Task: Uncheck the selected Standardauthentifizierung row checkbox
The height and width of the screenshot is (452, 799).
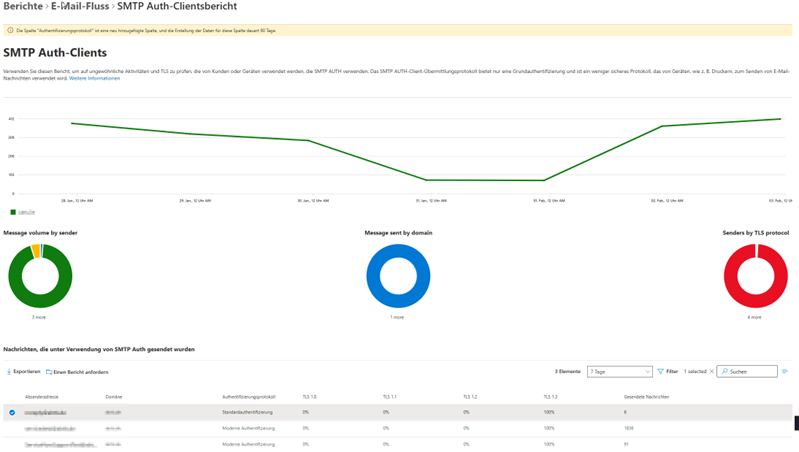Action: point(12,412)
